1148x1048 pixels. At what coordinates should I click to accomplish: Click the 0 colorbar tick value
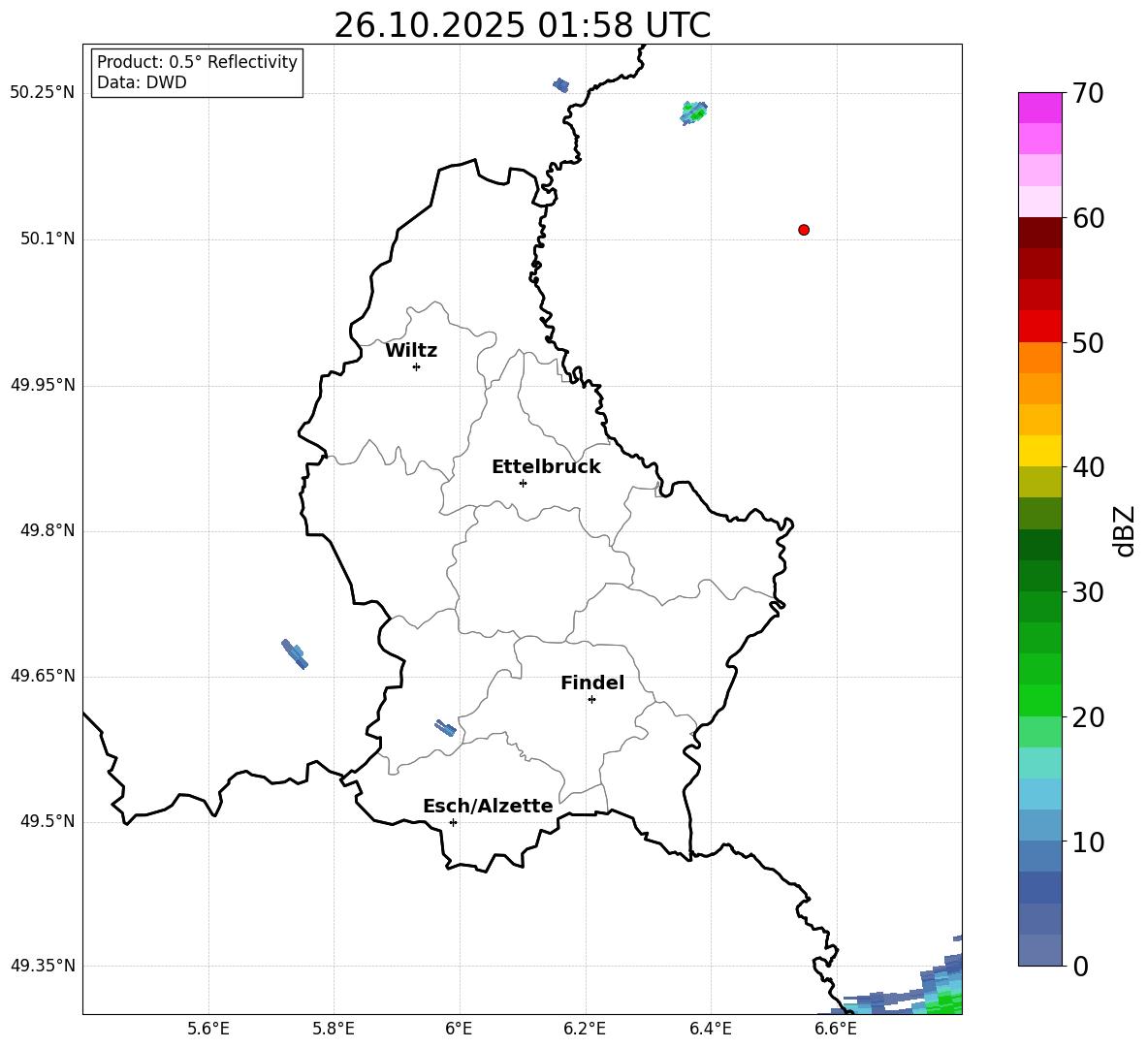(x=1081, y=966)
